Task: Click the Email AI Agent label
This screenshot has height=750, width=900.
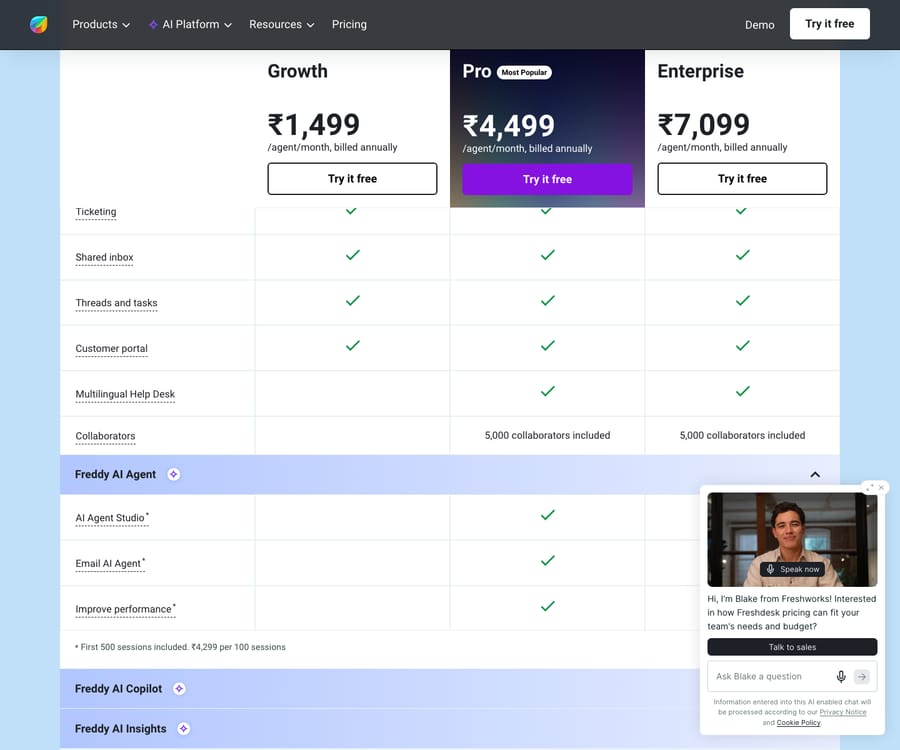Action: tap(110, 563)
